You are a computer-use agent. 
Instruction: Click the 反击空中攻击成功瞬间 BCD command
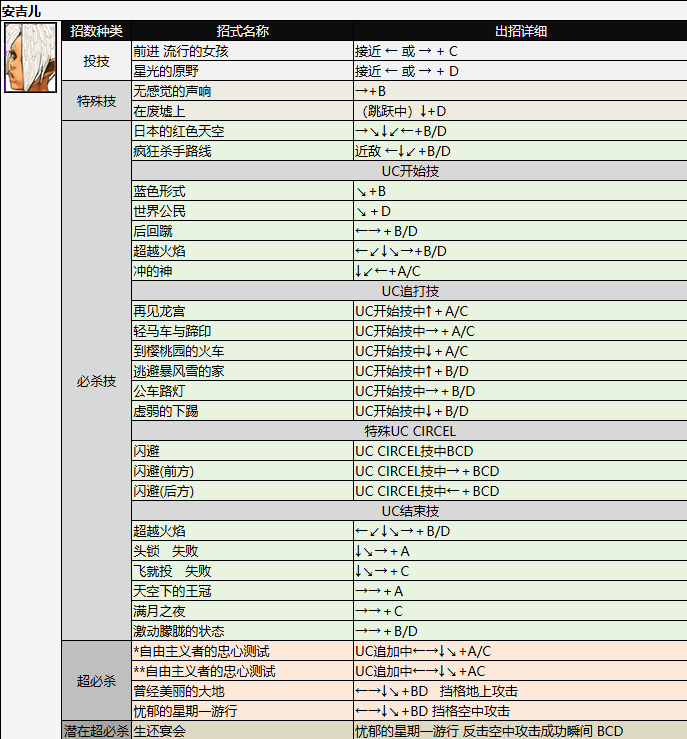pos(543,731)
